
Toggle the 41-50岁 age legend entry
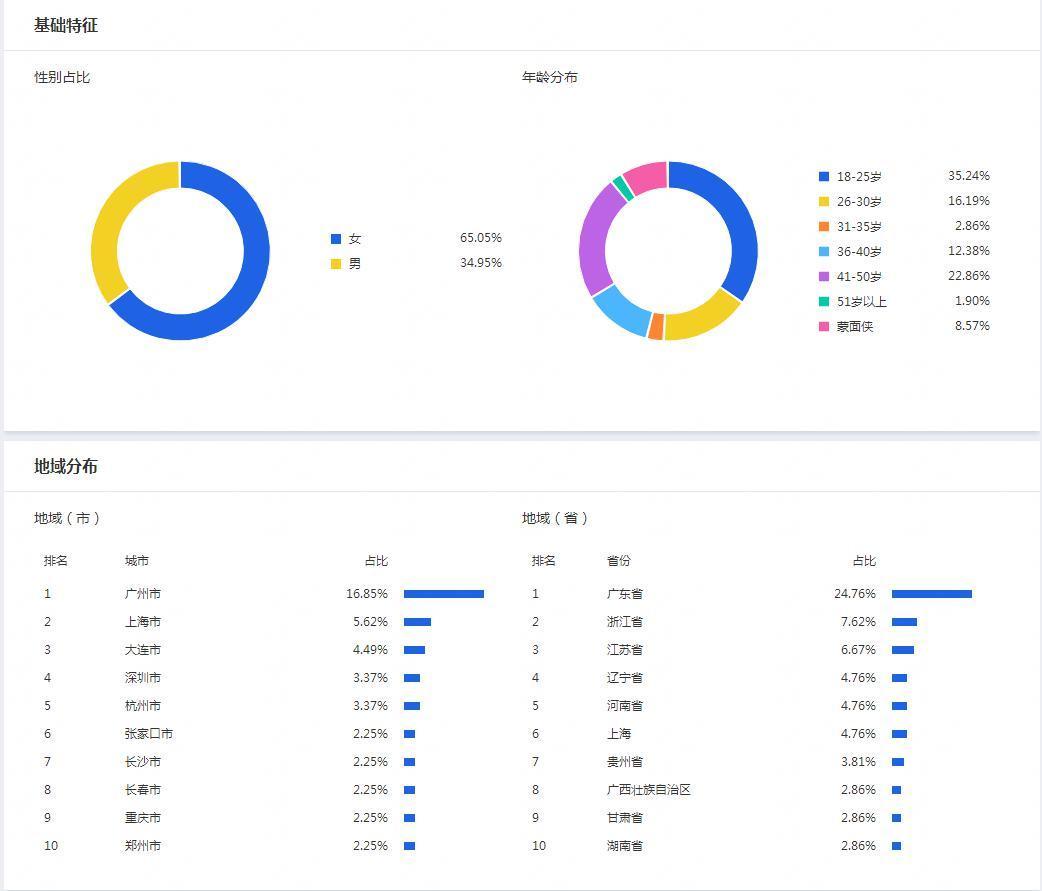coord(859,277)
